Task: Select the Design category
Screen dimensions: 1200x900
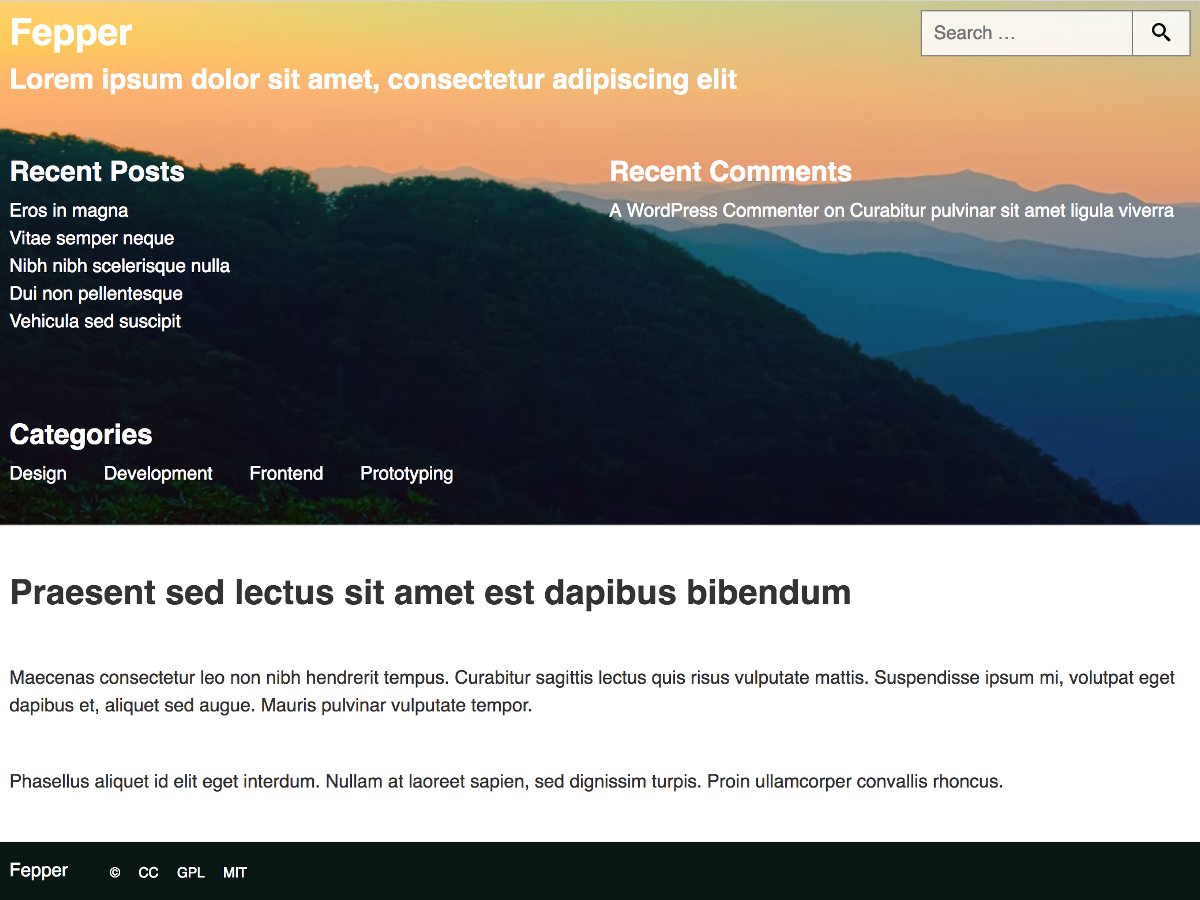Action: 37,473
